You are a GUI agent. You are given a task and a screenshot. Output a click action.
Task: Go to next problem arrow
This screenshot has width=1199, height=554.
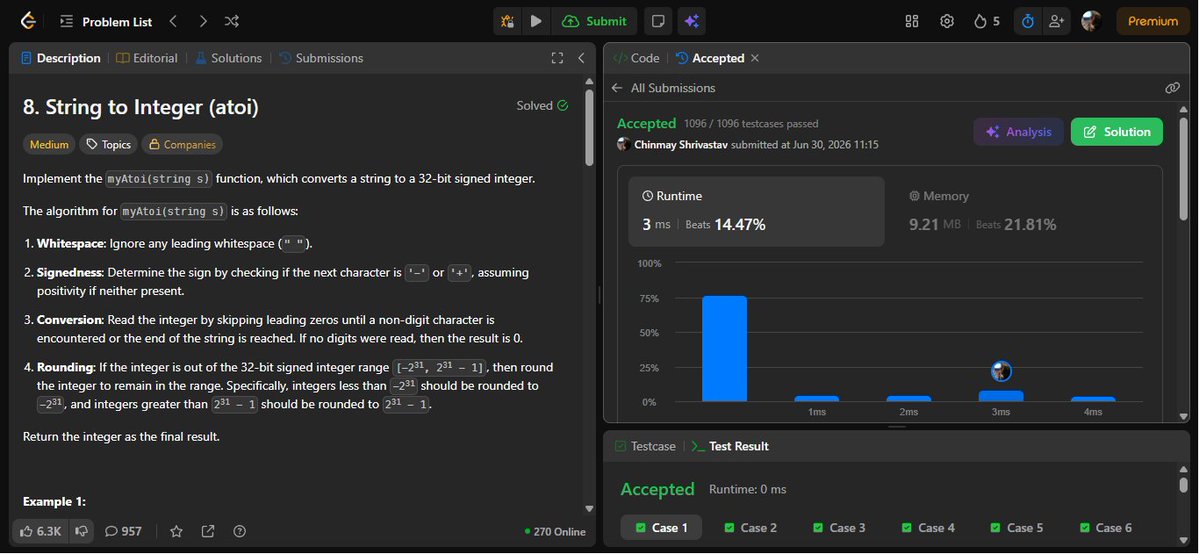pyautogui.click(x=203, y=21)
